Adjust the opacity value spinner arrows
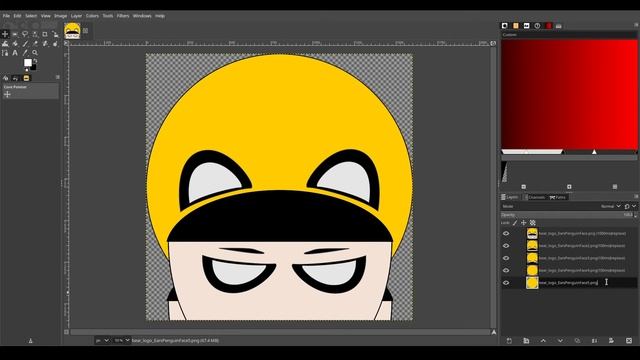640x360 pixels. 636,215
